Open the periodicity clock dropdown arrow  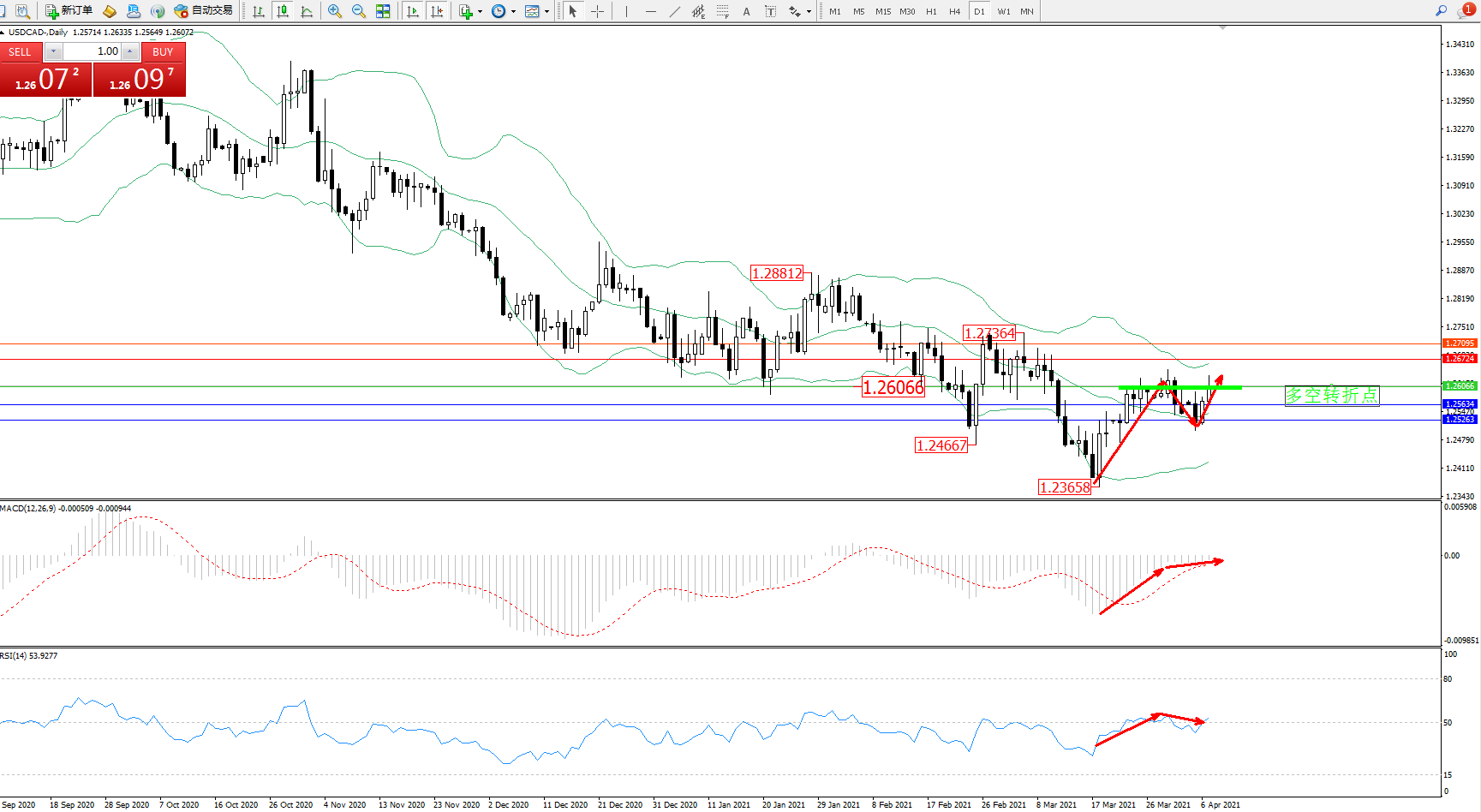click(x=513, y=12)
